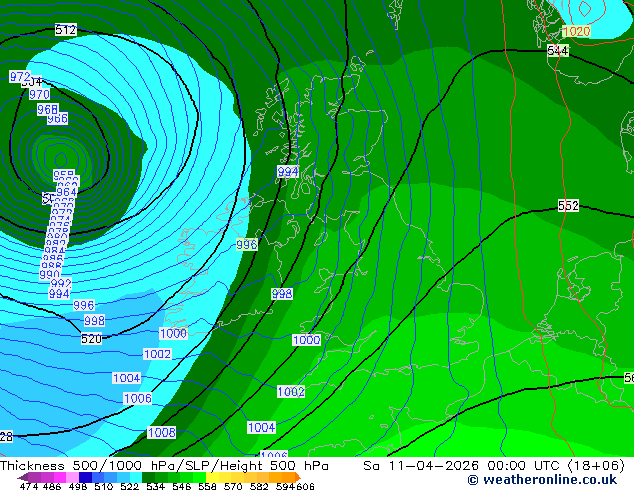Image resolution: width=634 pixels, height=490 pixels.
Task: Click the '996' label with yellowish background
Action: (247, 245)
